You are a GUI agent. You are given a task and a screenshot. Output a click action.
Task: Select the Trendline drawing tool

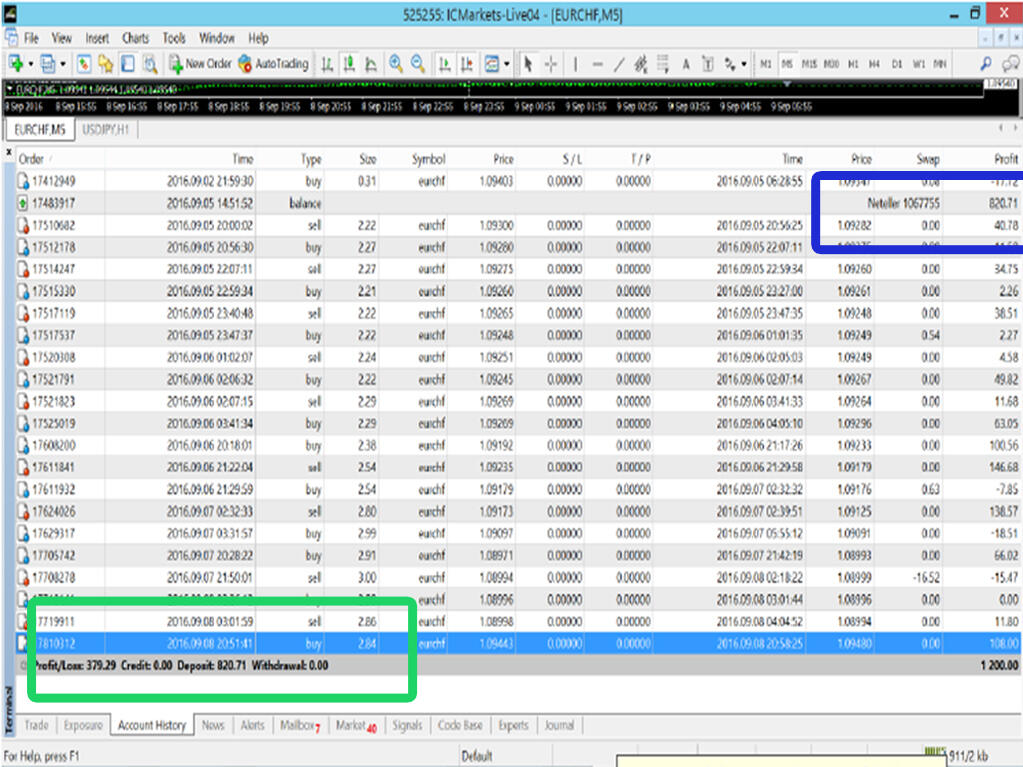click(618, 64)
